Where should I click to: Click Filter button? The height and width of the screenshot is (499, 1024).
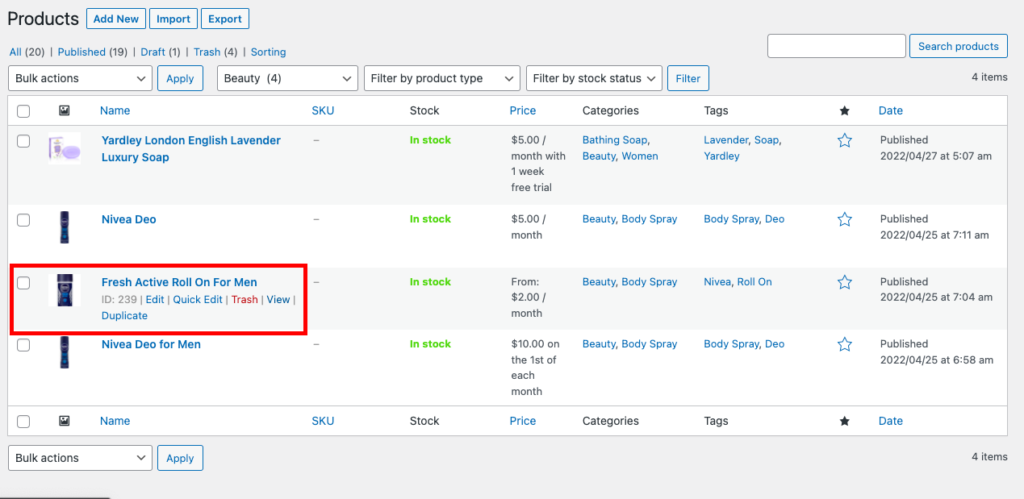[688, 78]
